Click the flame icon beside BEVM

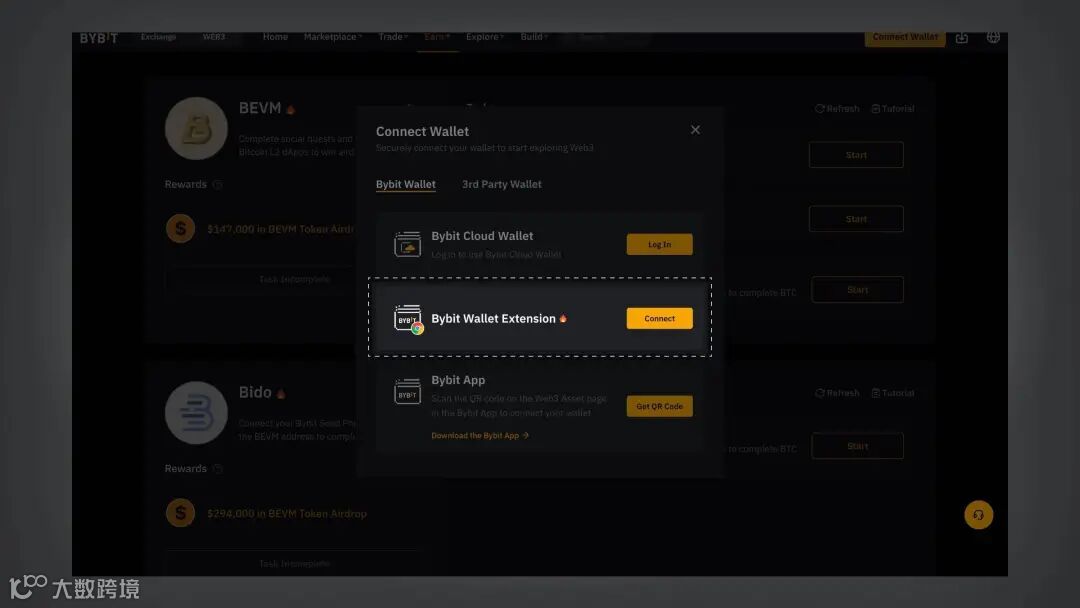point(291,109)
